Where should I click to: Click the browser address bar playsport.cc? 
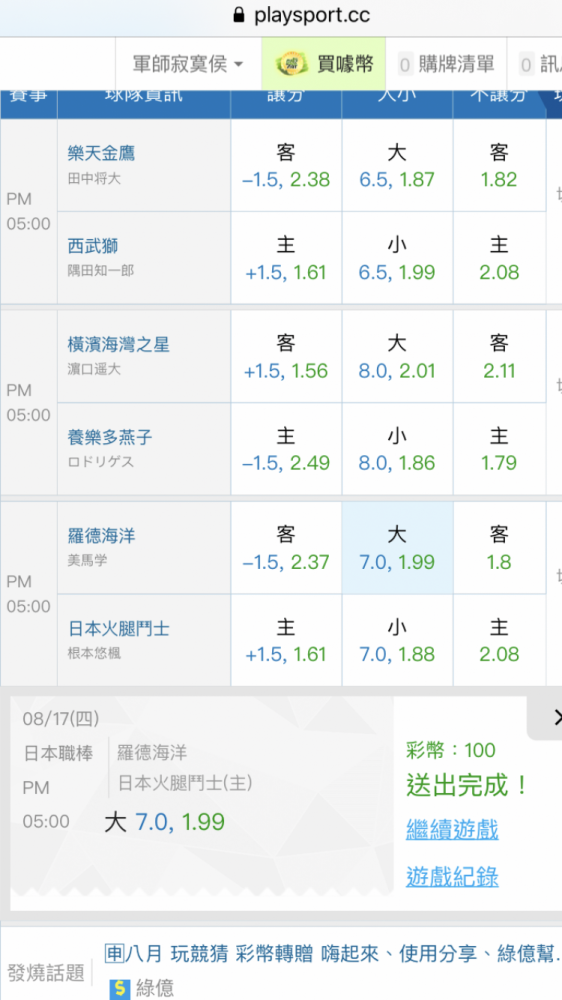pos(301,15)
